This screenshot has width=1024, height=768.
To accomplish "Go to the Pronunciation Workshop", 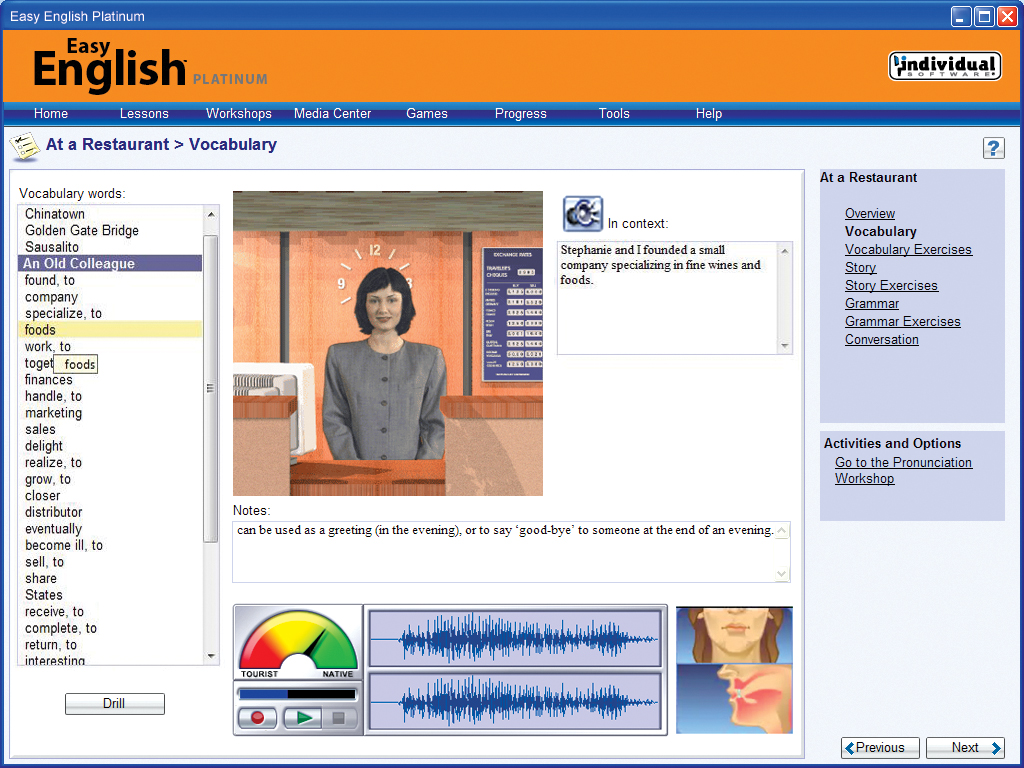I will [903, 470].
